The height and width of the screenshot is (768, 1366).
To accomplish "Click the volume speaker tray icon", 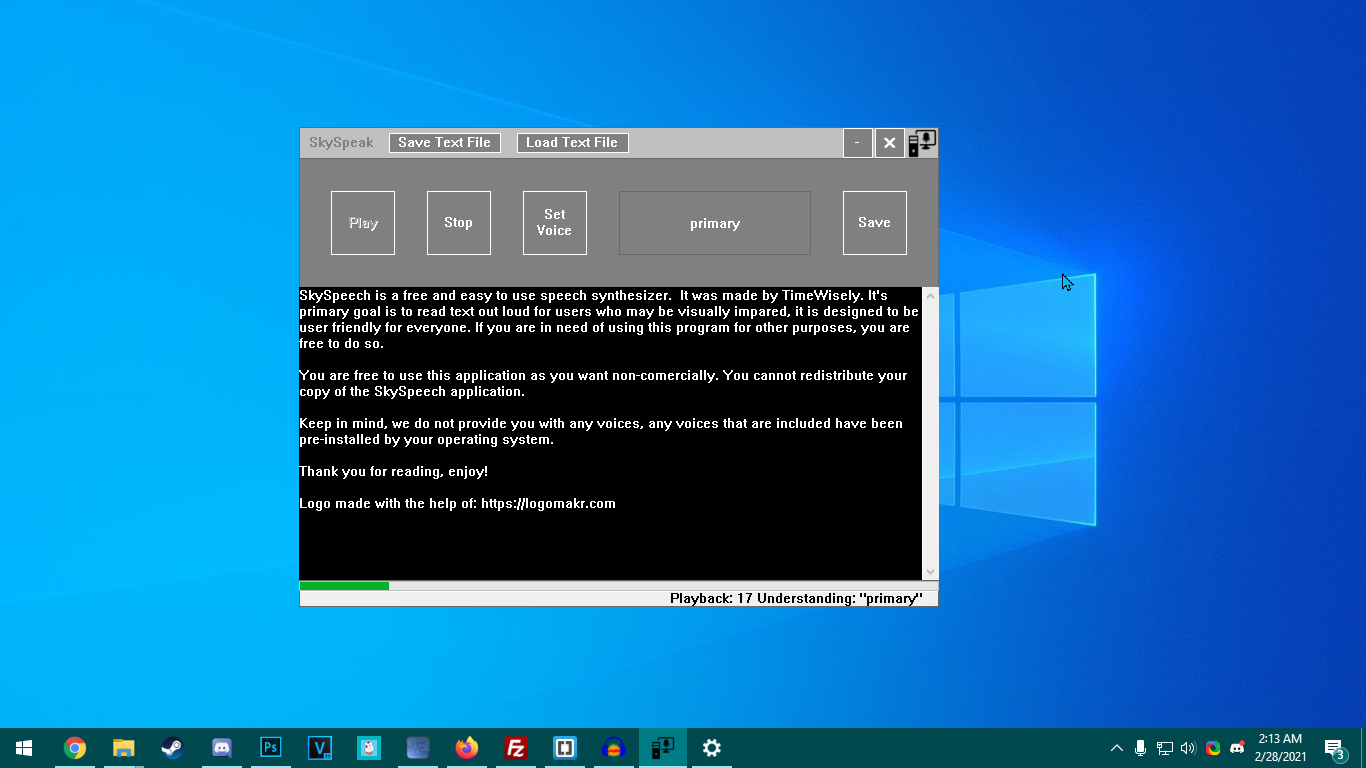I will tap(1188, 748).
